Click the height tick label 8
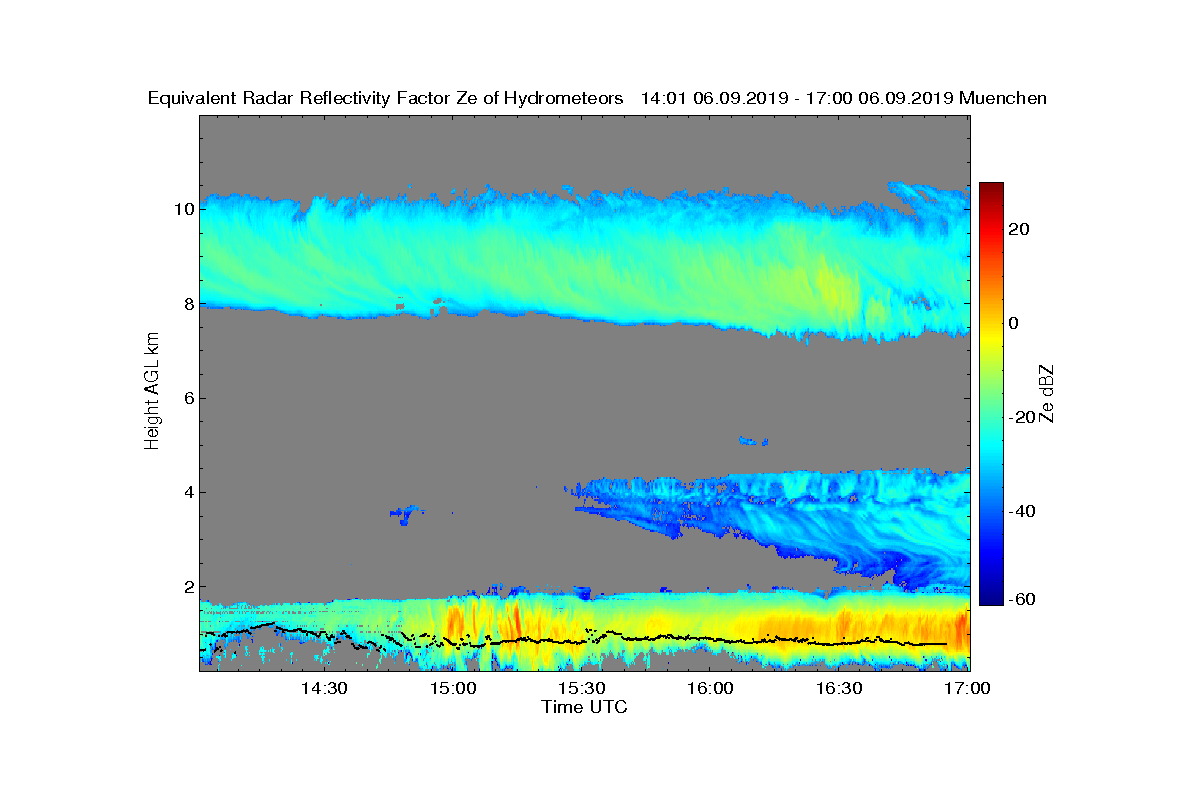 click(187, 304)
